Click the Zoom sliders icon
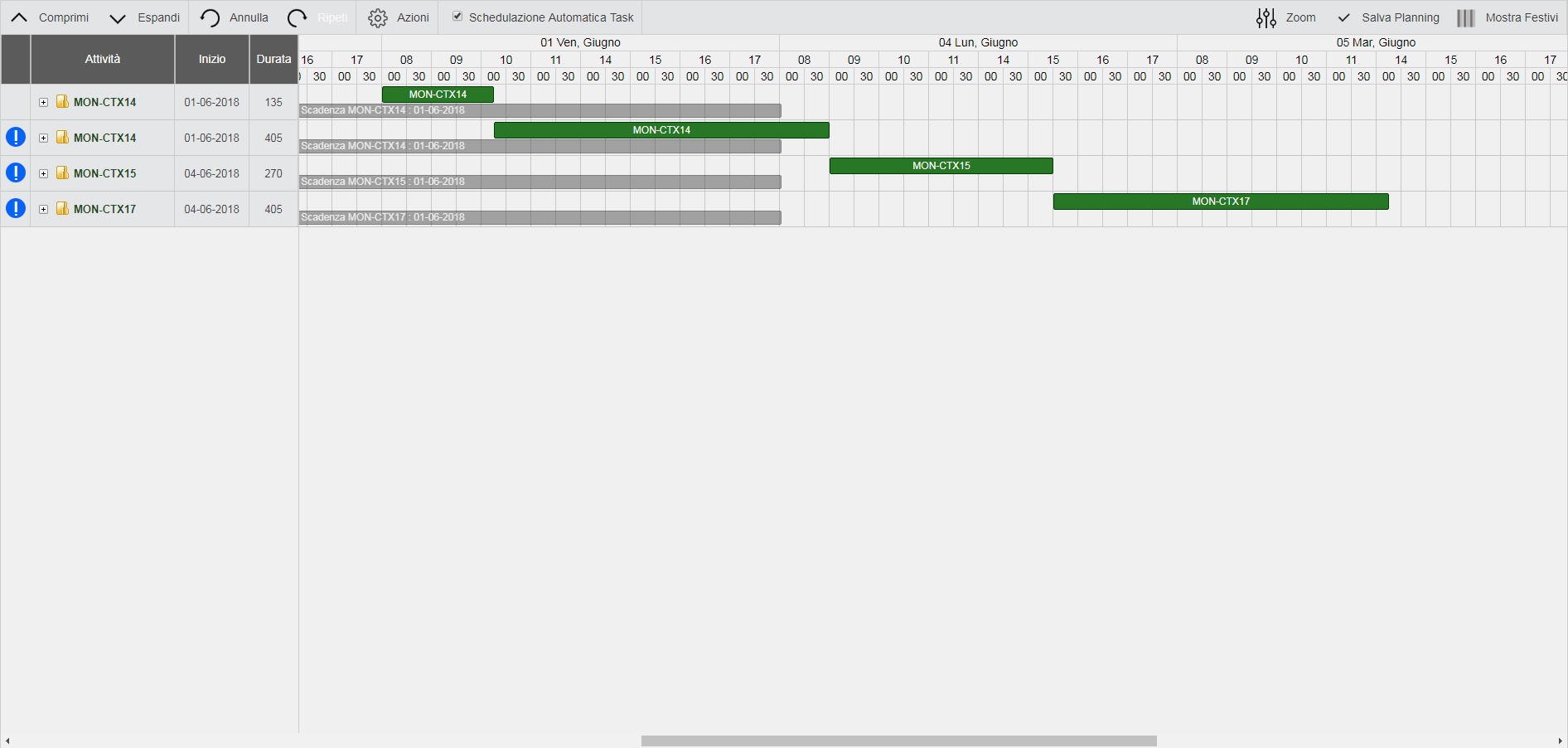The image size is (1568, 748). [x=1266, y=17]
